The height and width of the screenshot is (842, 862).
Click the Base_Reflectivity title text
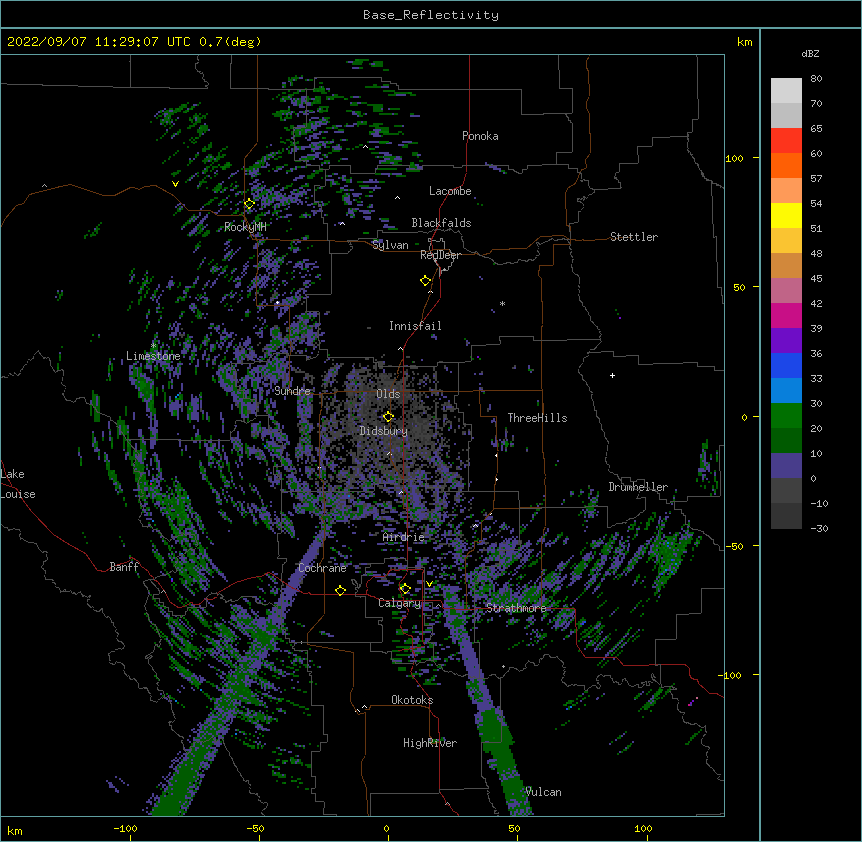pyautogui.click(x=431, y=15)
